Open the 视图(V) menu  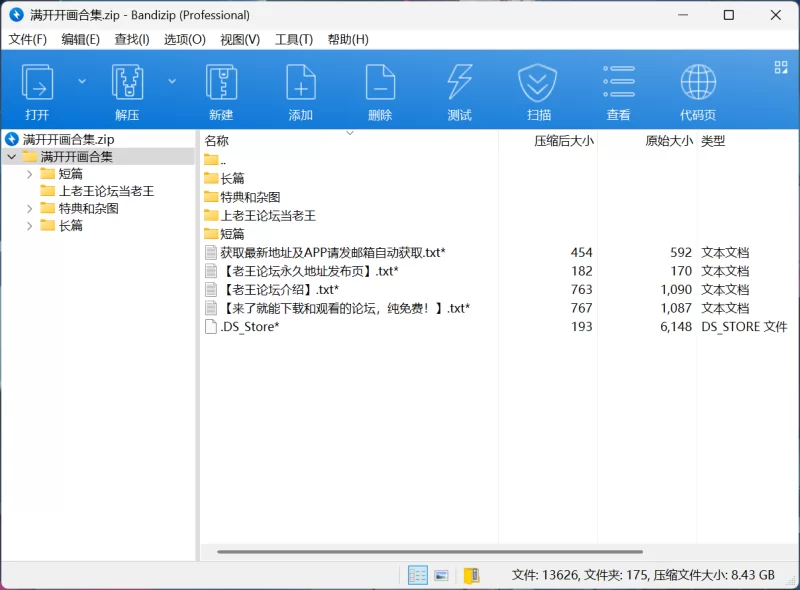240,39
